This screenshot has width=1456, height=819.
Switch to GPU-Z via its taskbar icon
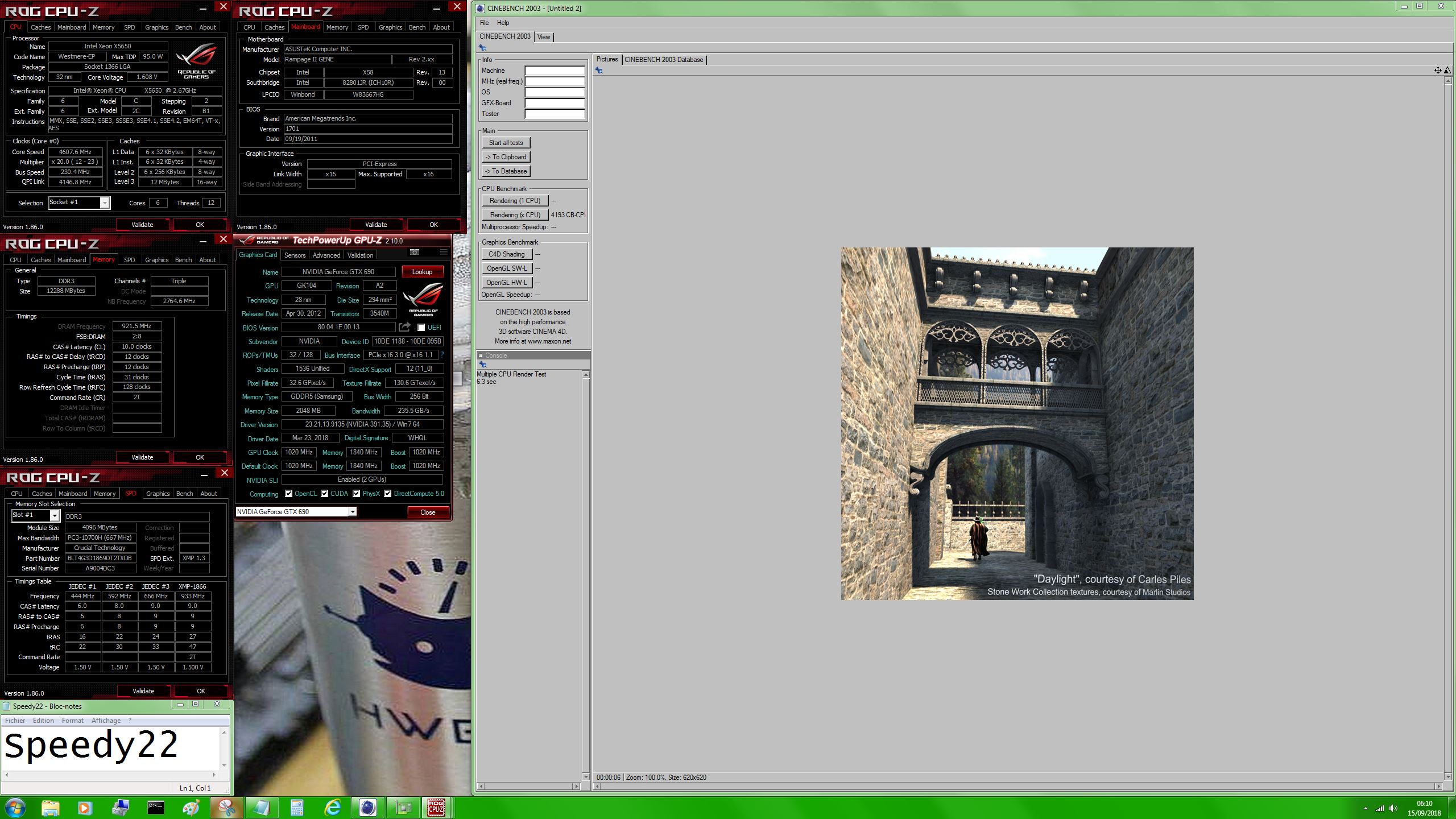coord(403,808)
